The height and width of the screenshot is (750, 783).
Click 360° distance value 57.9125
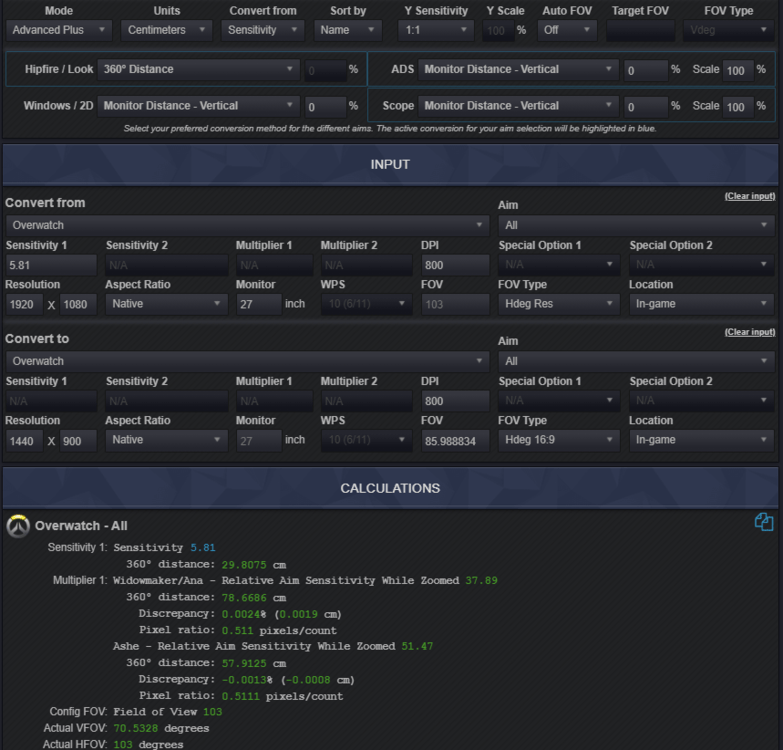(244, 663)
